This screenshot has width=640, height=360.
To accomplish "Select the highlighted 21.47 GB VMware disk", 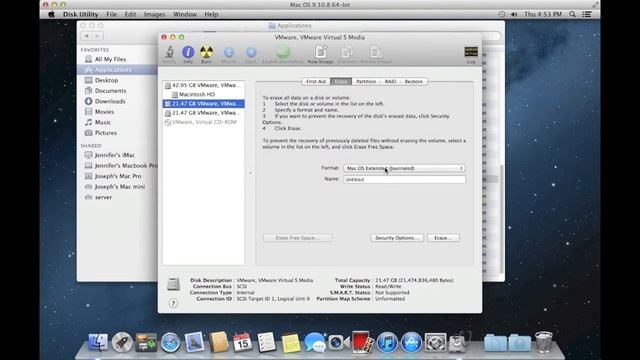I will click(x=204, y=104).
